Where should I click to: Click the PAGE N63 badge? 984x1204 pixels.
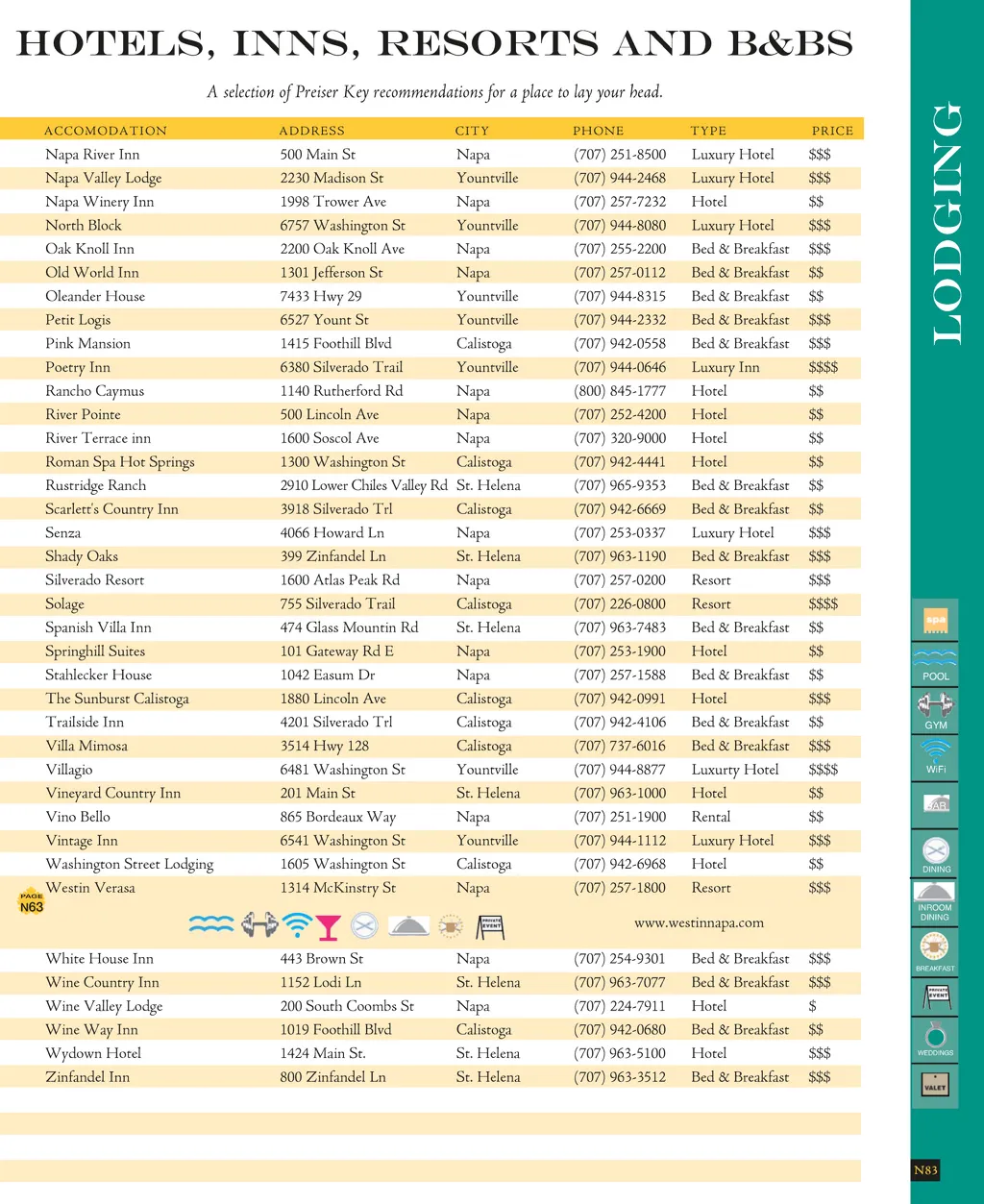(x=32, y=901)
